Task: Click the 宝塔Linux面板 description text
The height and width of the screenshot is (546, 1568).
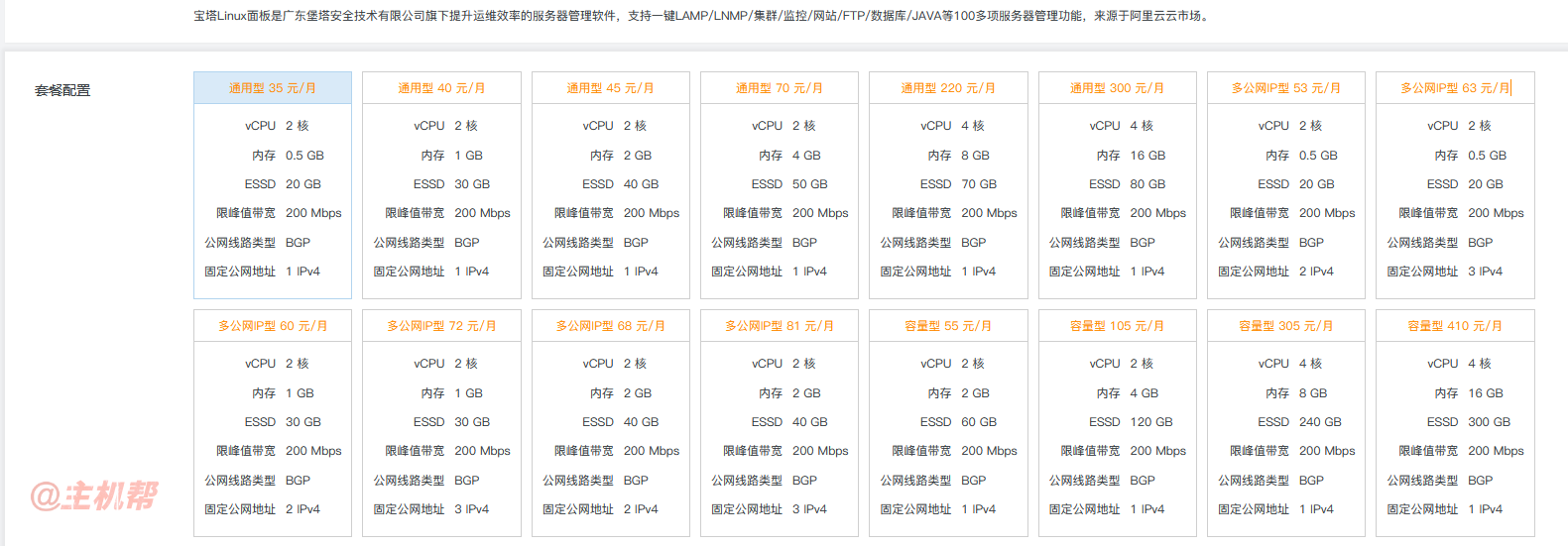Action: [x=703, y=16]
